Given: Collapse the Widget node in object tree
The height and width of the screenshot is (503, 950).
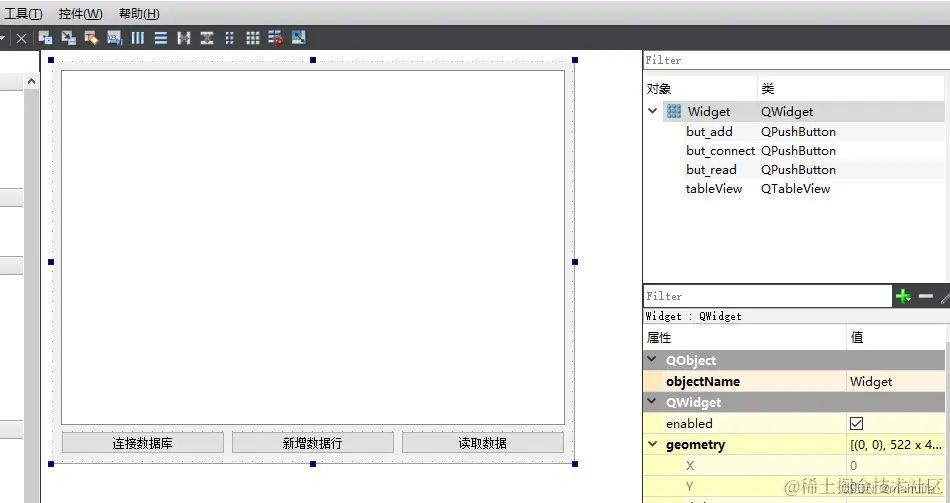Looking at the screenshot, I should 653,111.
